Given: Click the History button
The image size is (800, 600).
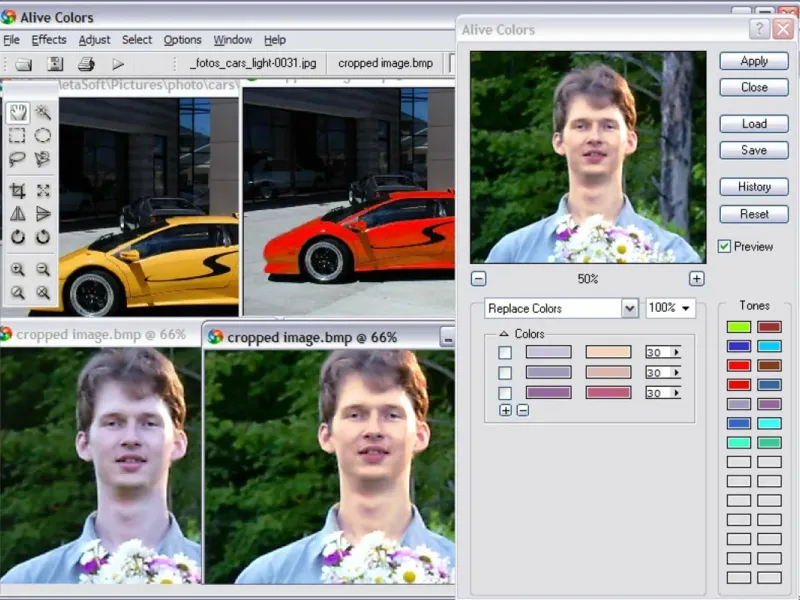Looking at the screenshot, I should pyautogui.click(x=754, y=187).
